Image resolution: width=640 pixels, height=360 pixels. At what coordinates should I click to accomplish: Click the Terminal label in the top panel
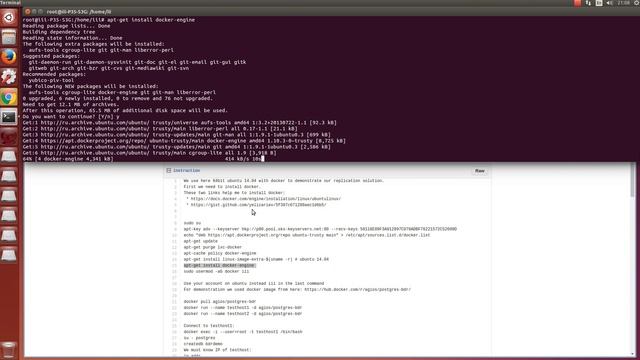point(10,3)
